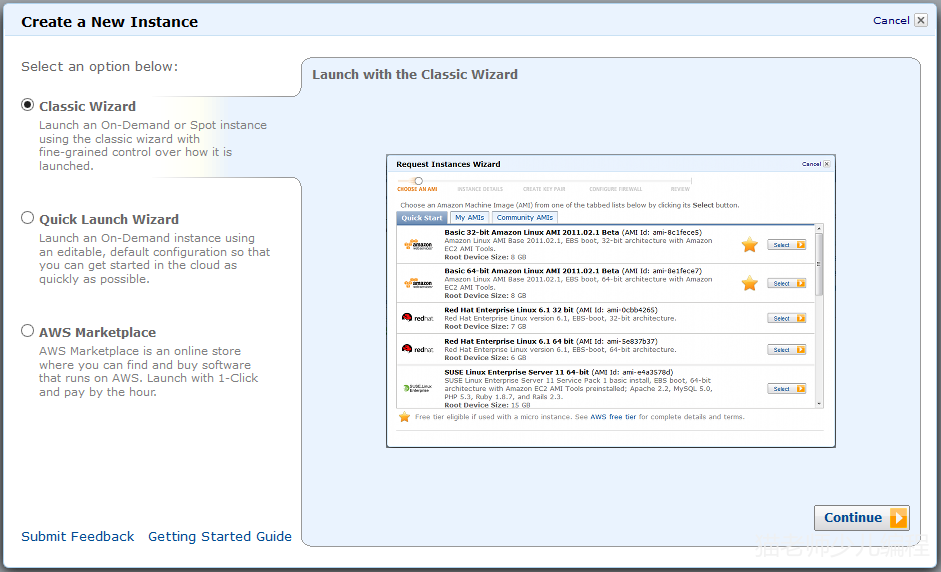Click the Amazon Web Services logo on the 32-bit AMI
941x572 pixels.
[417, 245]
